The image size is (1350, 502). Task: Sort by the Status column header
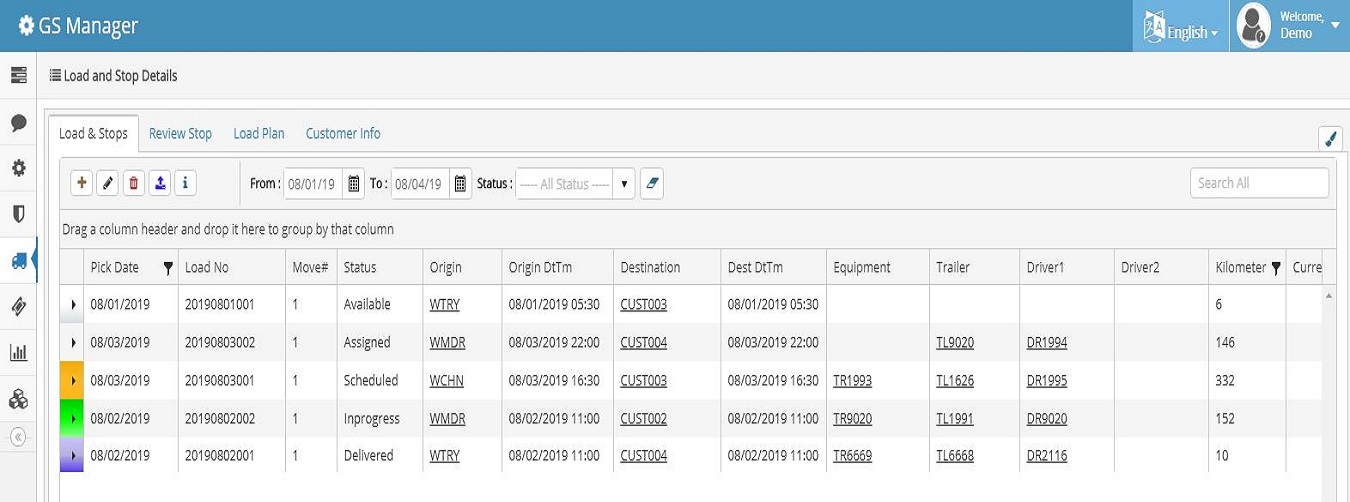360,267
